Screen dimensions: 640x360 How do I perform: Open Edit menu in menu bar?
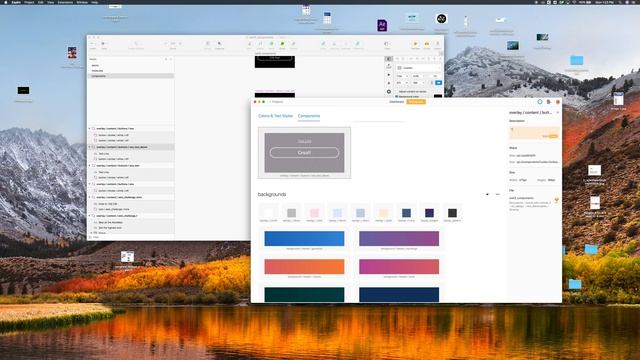pyautogui.click(x=41, y=2)
